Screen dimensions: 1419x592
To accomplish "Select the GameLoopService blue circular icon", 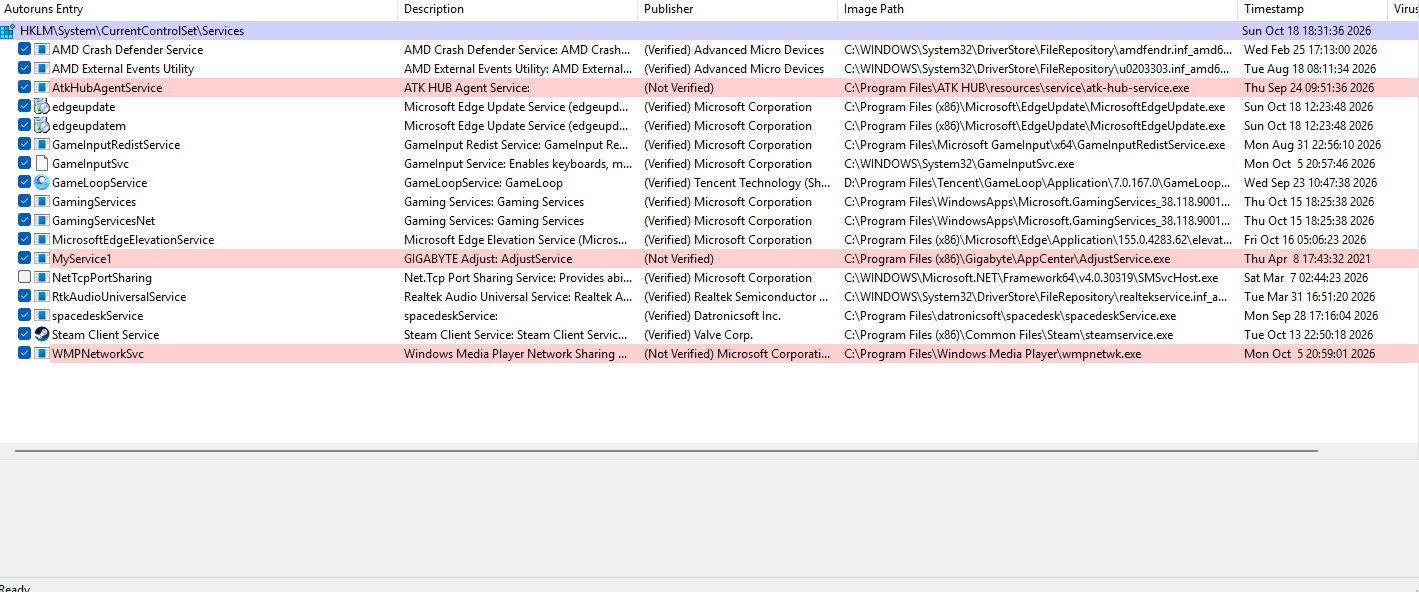I will click(42, 183).
